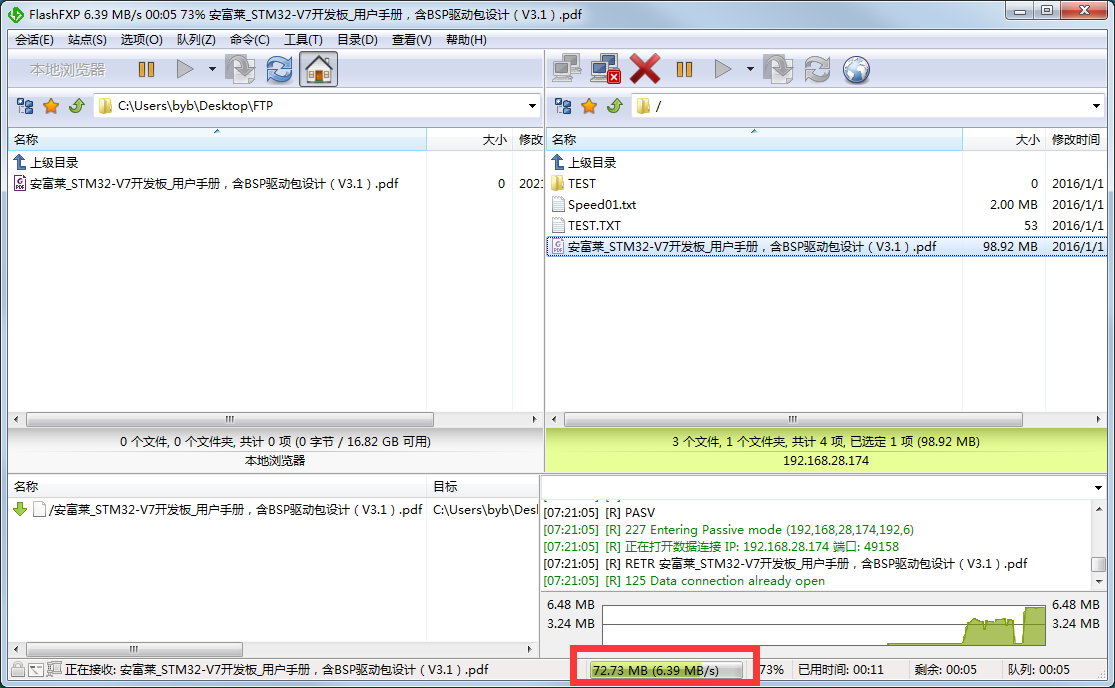Open the 命令(C) menu
Screen dimensions: 1115x688
250,40
